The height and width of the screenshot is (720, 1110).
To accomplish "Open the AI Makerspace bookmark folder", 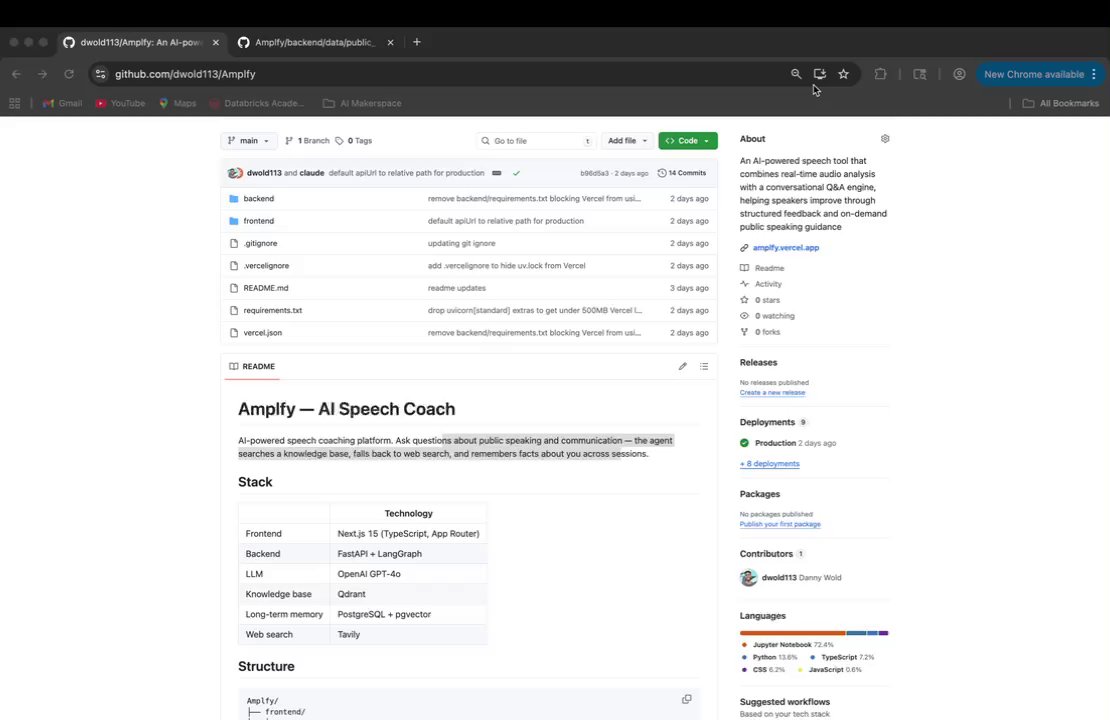I will [362, 103].
